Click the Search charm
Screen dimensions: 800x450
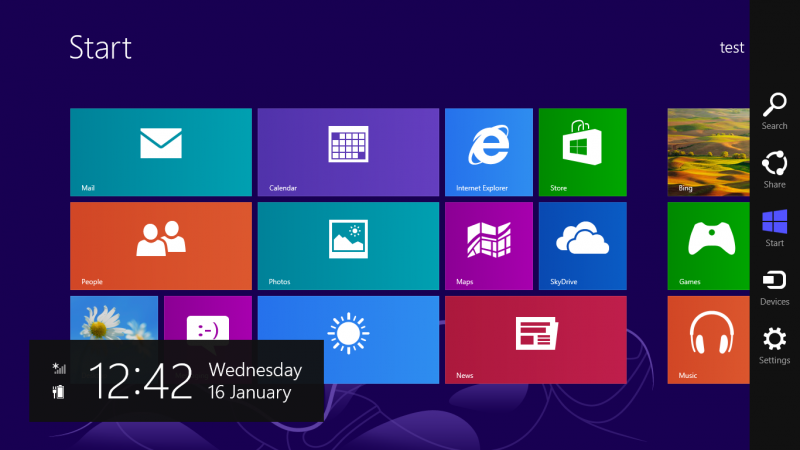tap(774, 111)
